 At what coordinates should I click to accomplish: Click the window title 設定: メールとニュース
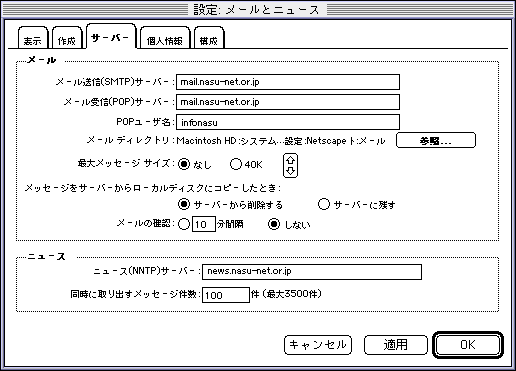[256, 10]
